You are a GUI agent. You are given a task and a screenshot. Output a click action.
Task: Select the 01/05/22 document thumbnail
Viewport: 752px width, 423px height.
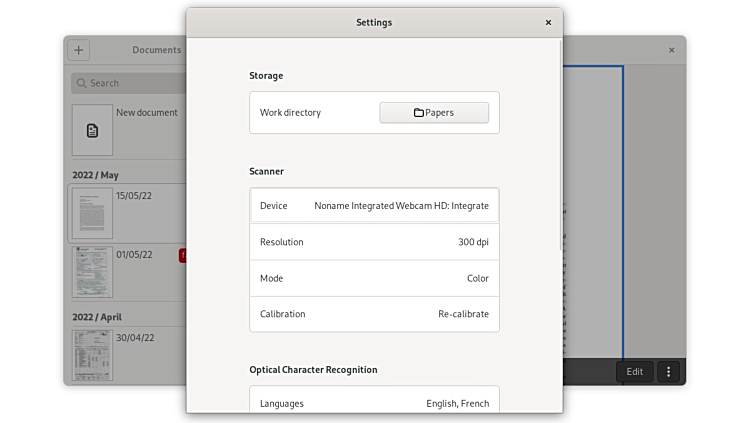click(92, 271)
